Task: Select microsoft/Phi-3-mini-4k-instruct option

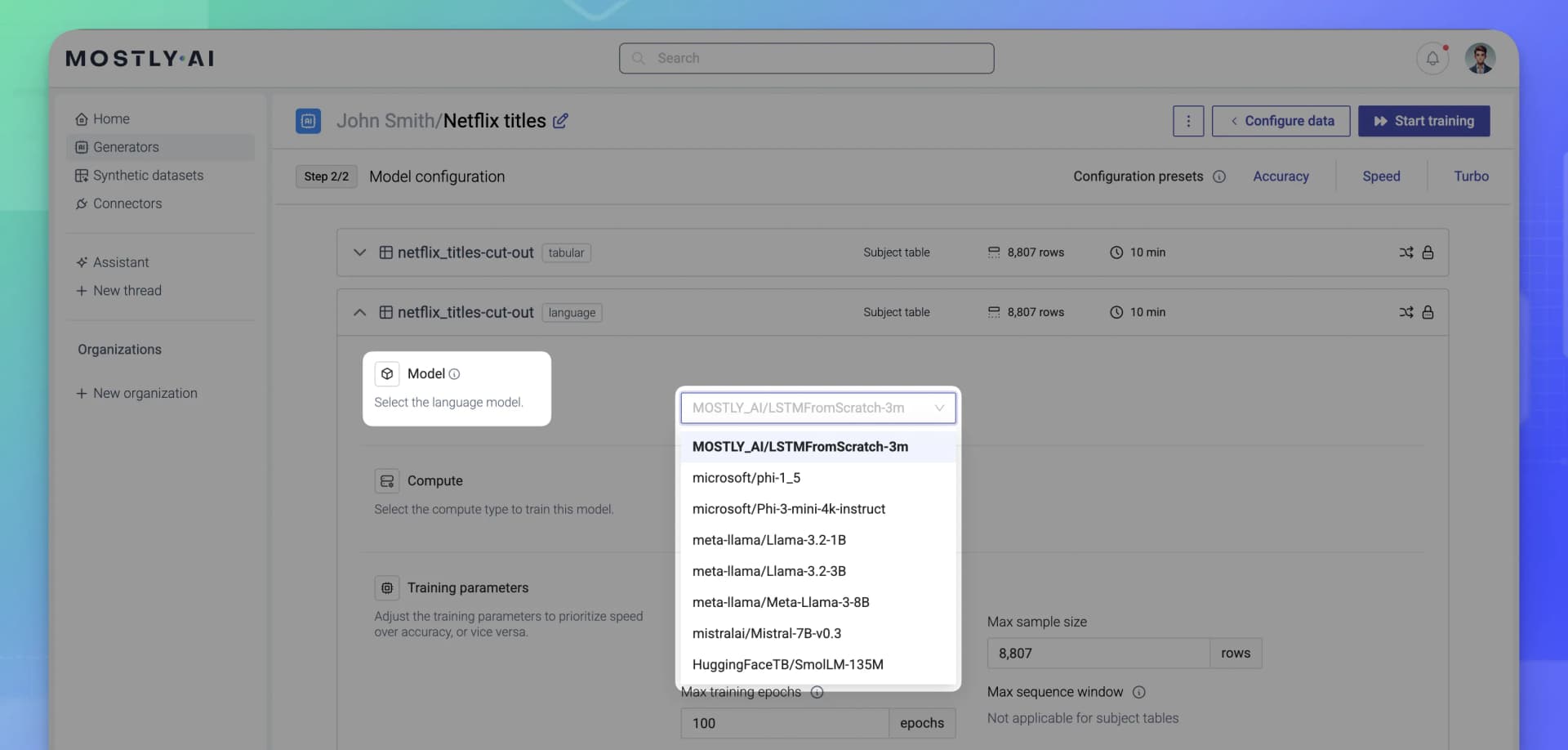Action: tap(818, 509)
